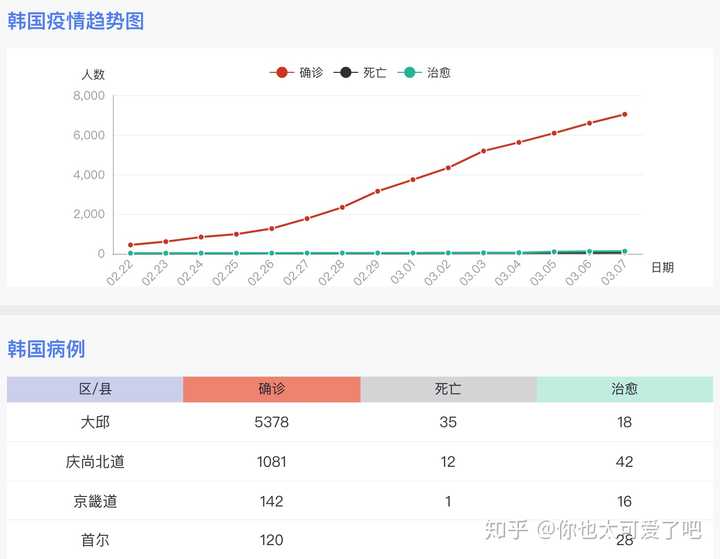720x559 pixels.
Task: Click confirmed count 142
Action: coord(271,501)
